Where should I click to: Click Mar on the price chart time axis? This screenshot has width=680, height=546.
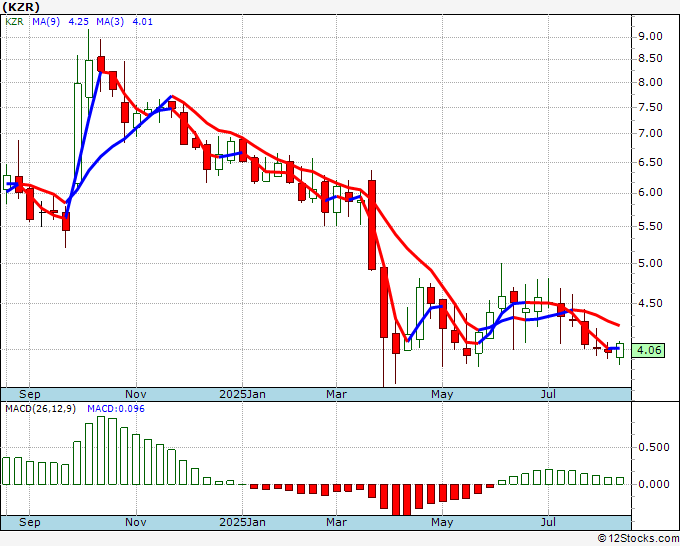click(x=337, y=394)
